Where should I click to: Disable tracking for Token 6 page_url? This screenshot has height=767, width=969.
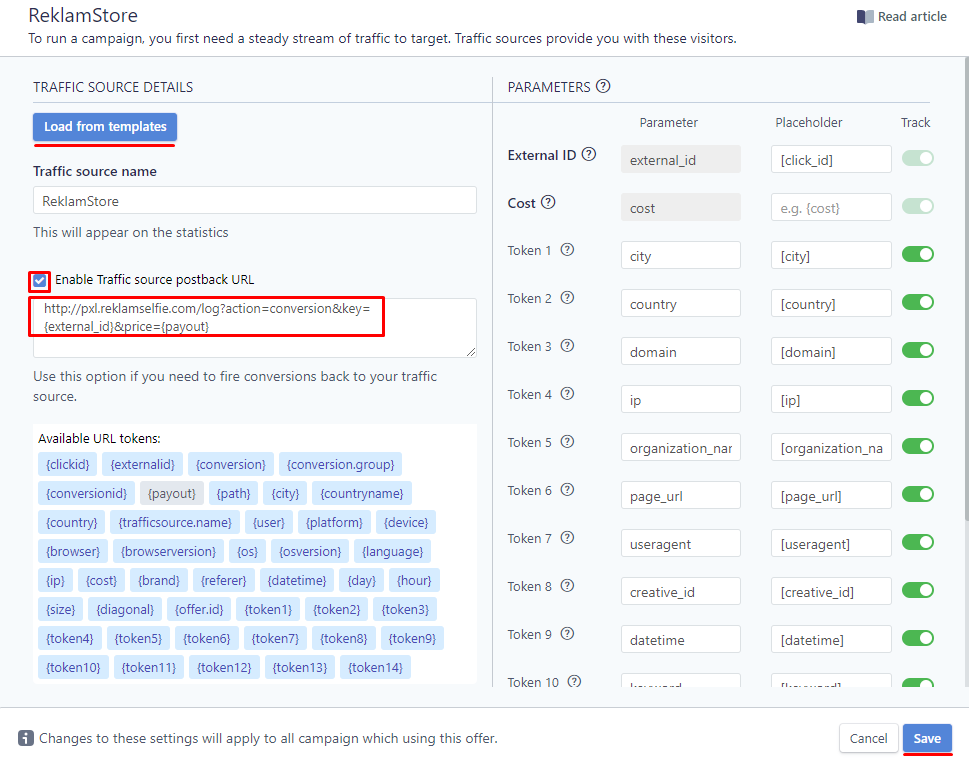(917, 494)
